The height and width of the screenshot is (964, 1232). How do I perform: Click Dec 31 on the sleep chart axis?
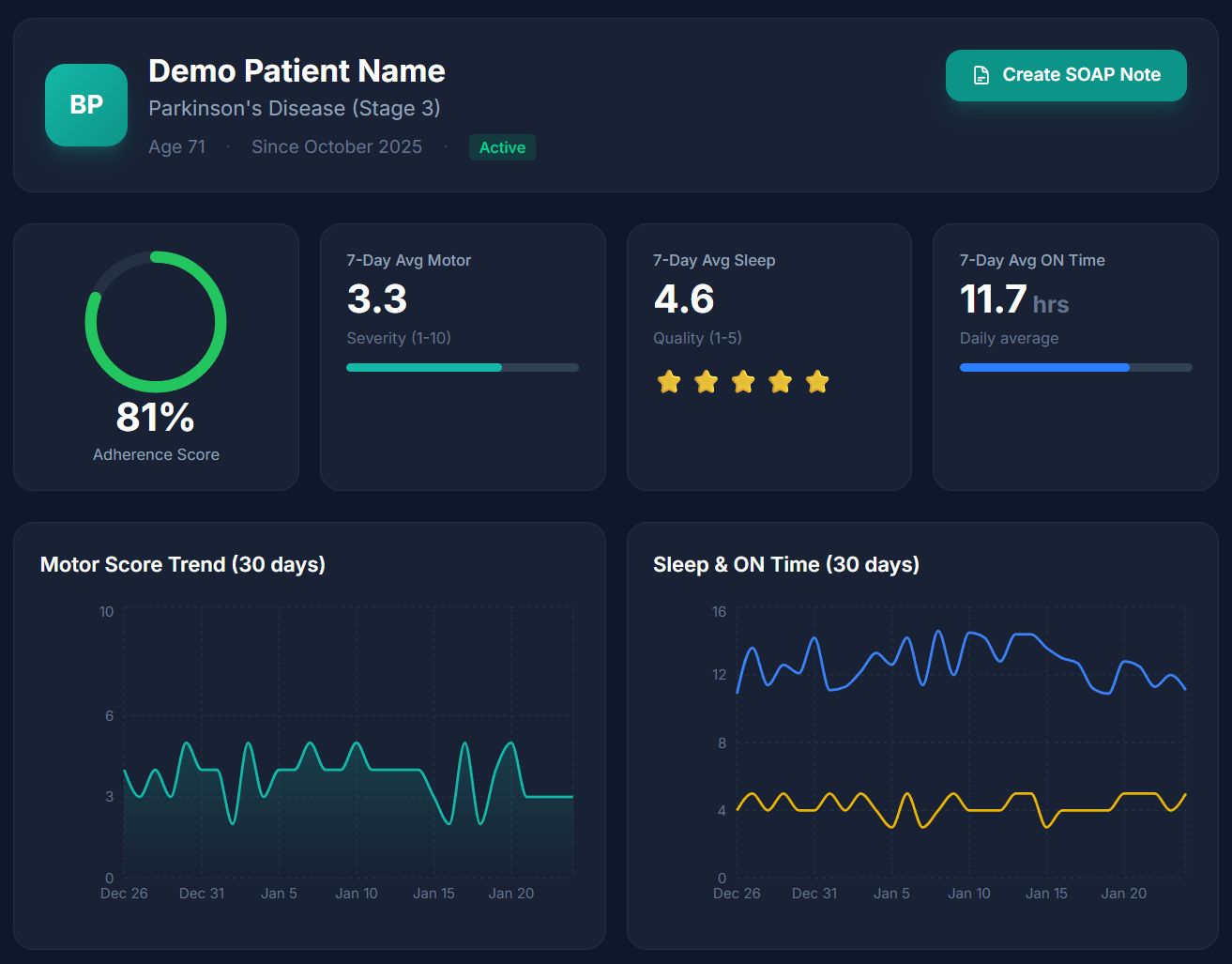point(814,894)
